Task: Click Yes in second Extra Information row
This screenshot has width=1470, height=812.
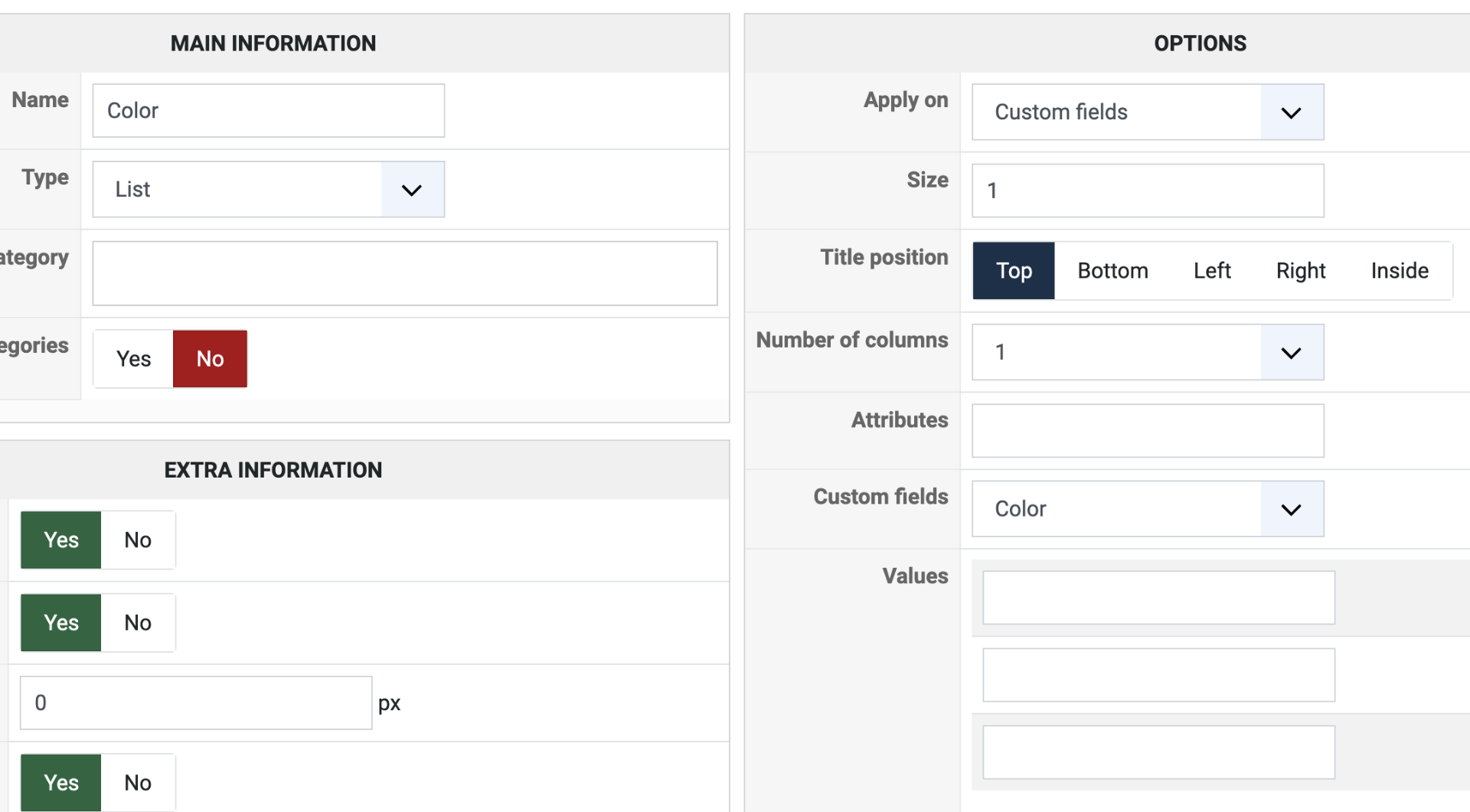Action: tap(61, 623)
